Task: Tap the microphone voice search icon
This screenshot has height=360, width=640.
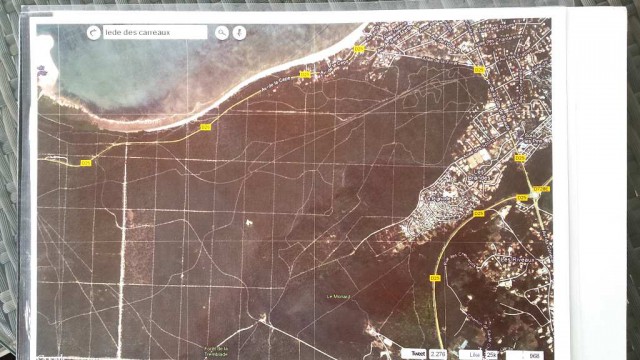Action: click(x=240, y=33)
